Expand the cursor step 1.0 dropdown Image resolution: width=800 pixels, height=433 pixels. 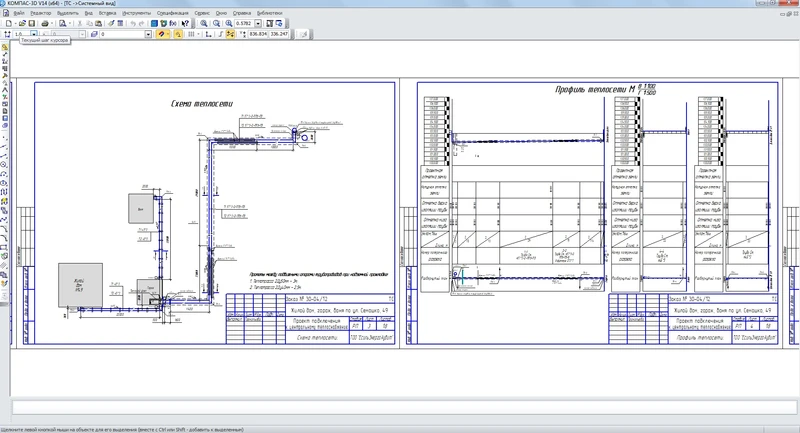pyautogui.click(x=35, y=33)
